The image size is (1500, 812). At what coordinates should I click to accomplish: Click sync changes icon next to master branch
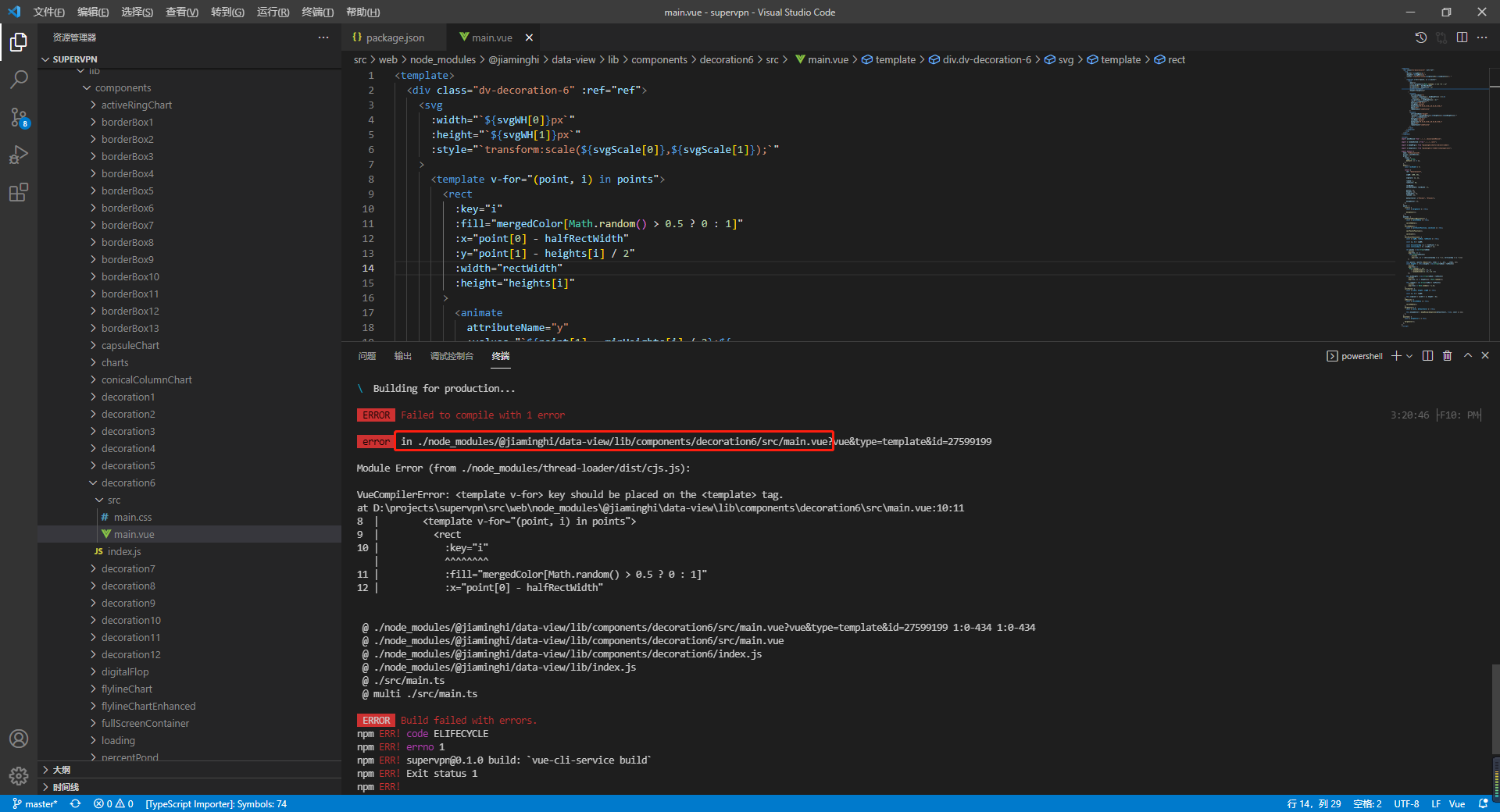pyautogui.click(x=75, y=803)
